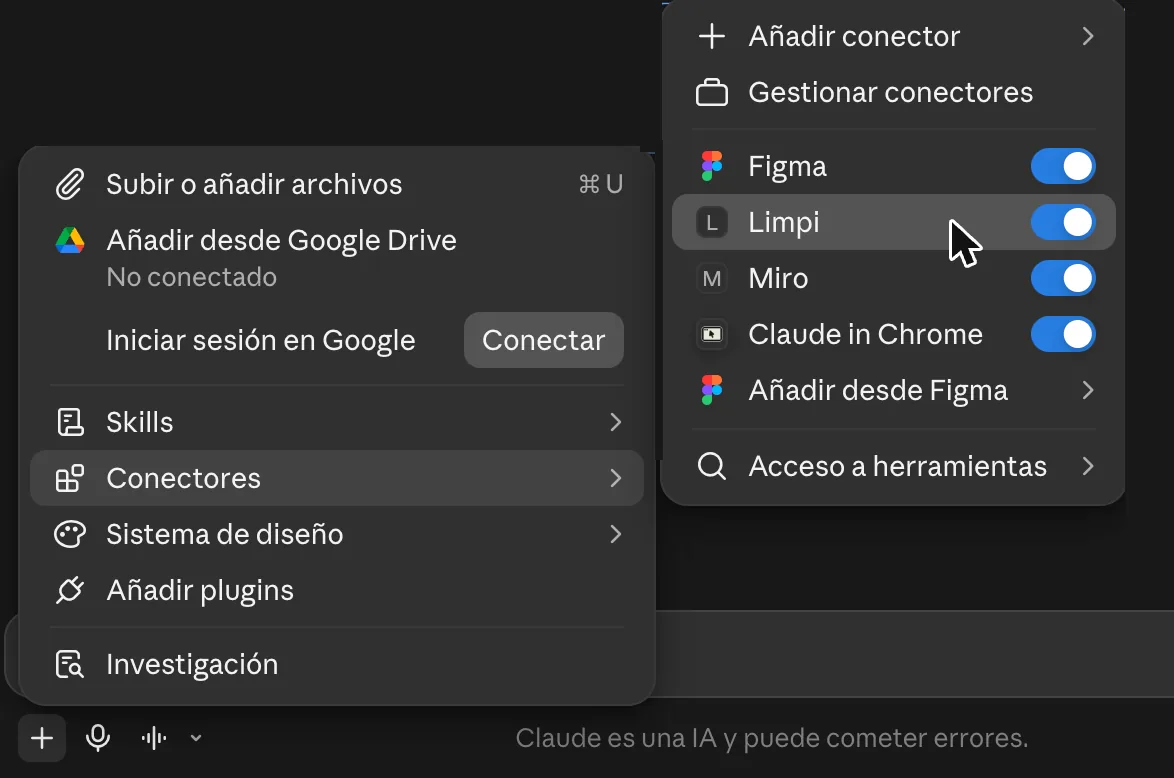Viewport: 1174px width, 778px height.
Task: Open the Añadir desde Figma chevron
Action: coord(1088,390)
